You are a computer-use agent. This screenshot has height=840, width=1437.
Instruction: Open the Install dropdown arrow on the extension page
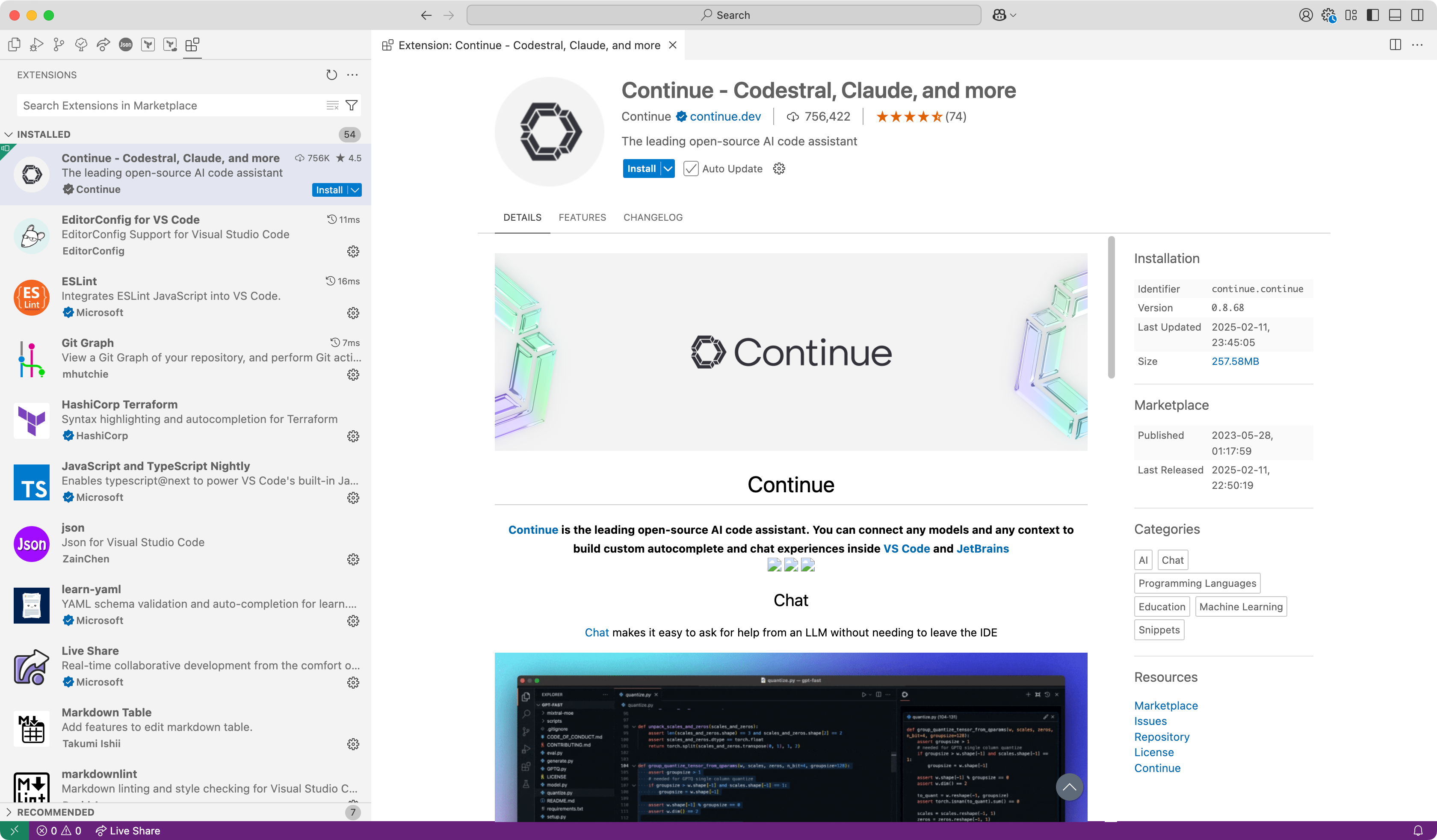[x=668, y=169]
